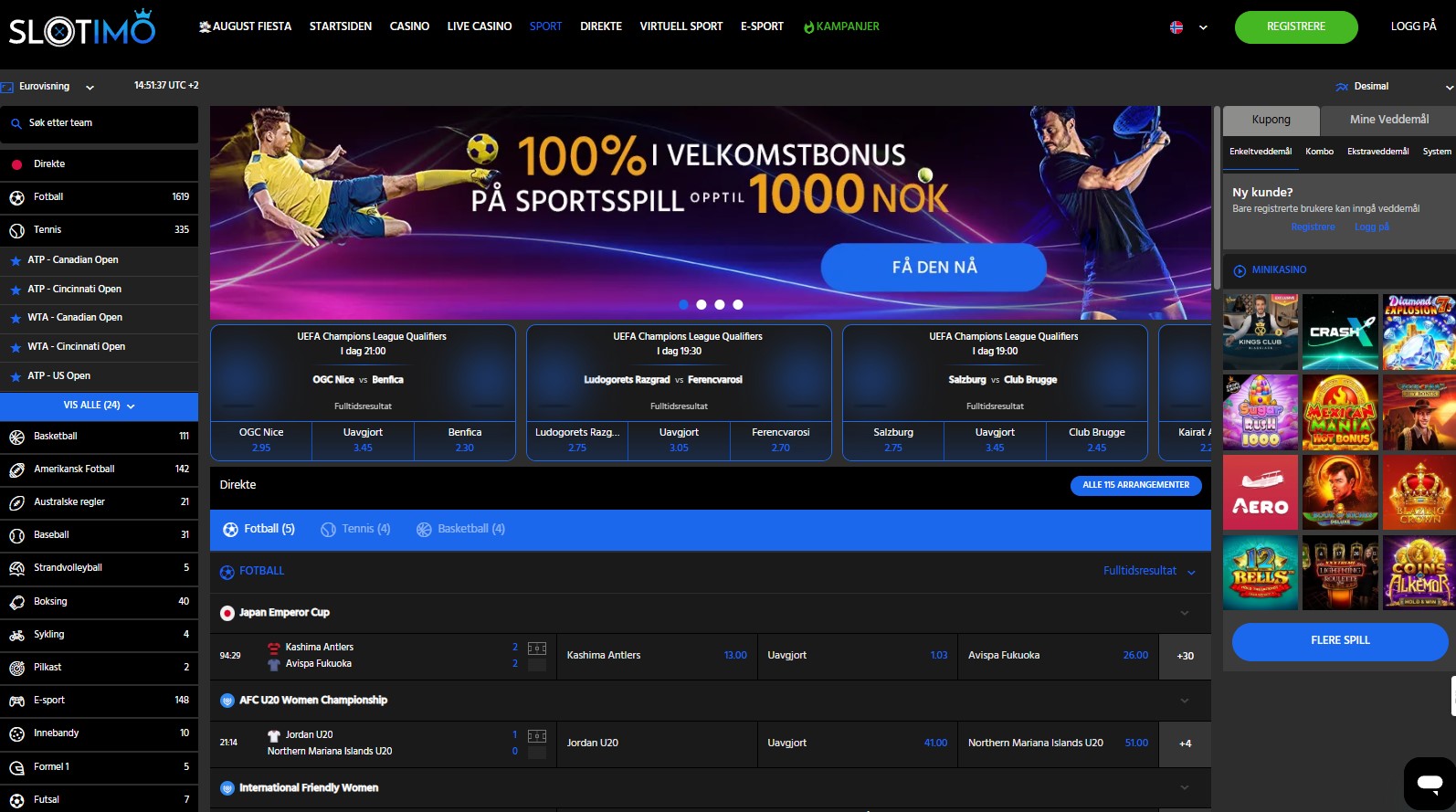
Task: Open match stats icon for Kashima Antlers
Action: pyautogui.click(x=537, y=649)
